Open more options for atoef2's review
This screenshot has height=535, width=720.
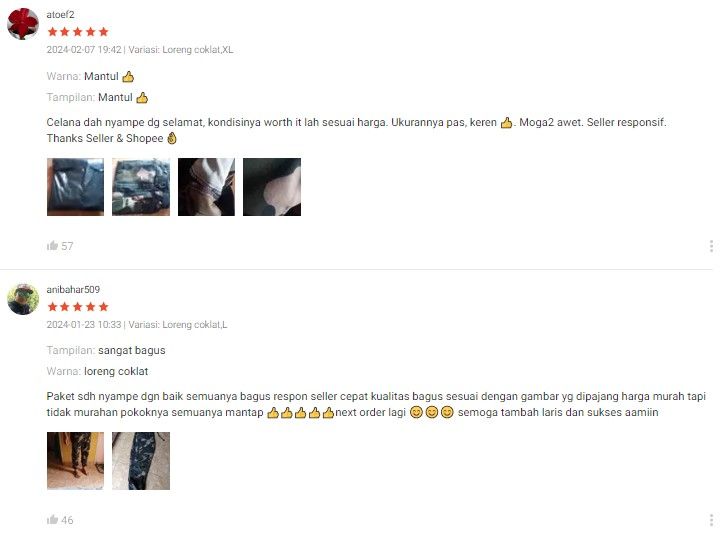[x=711, y=246]
